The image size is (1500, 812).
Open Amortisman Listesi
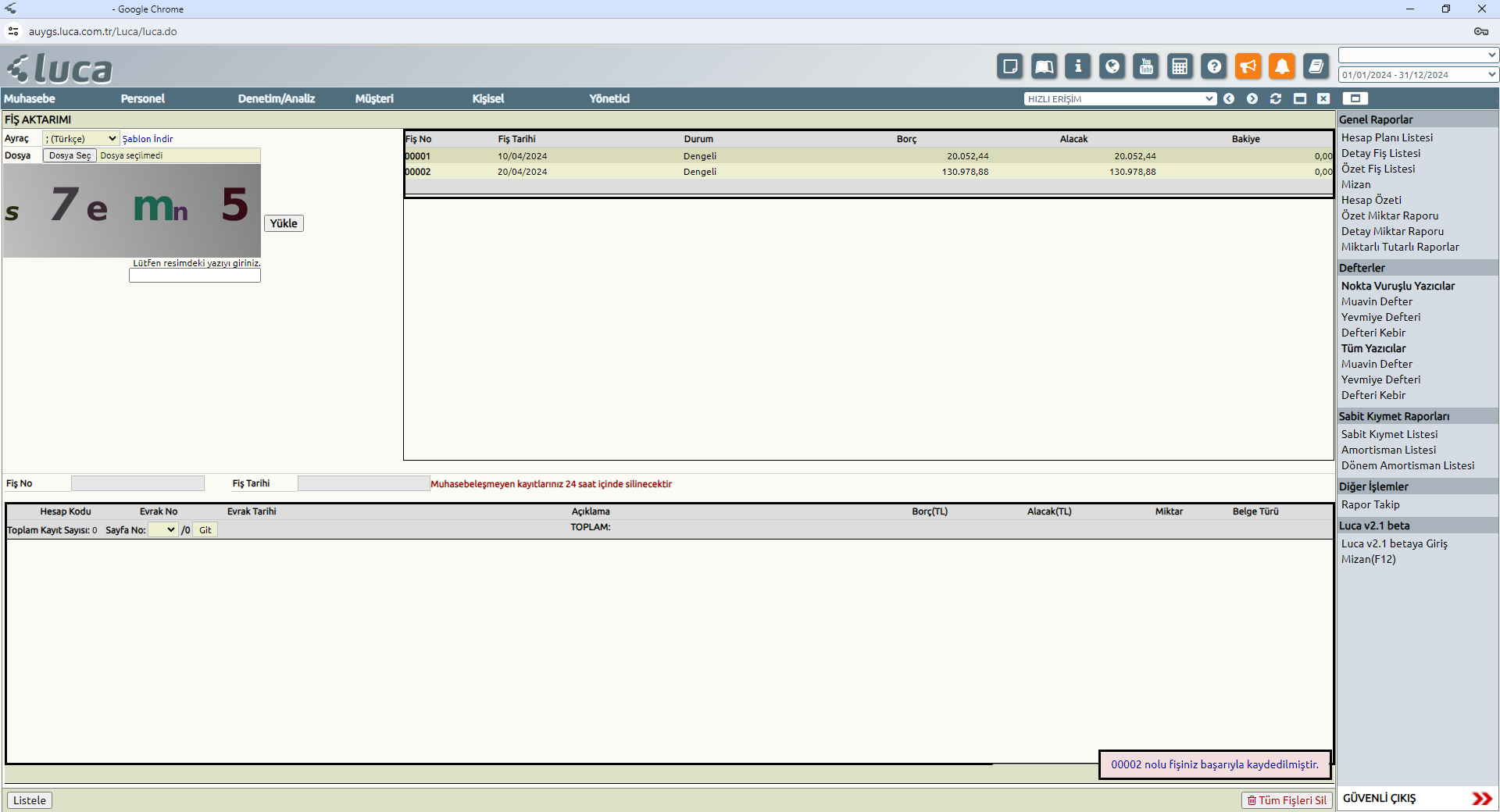pyautogui.click(x=1388, y=450)
